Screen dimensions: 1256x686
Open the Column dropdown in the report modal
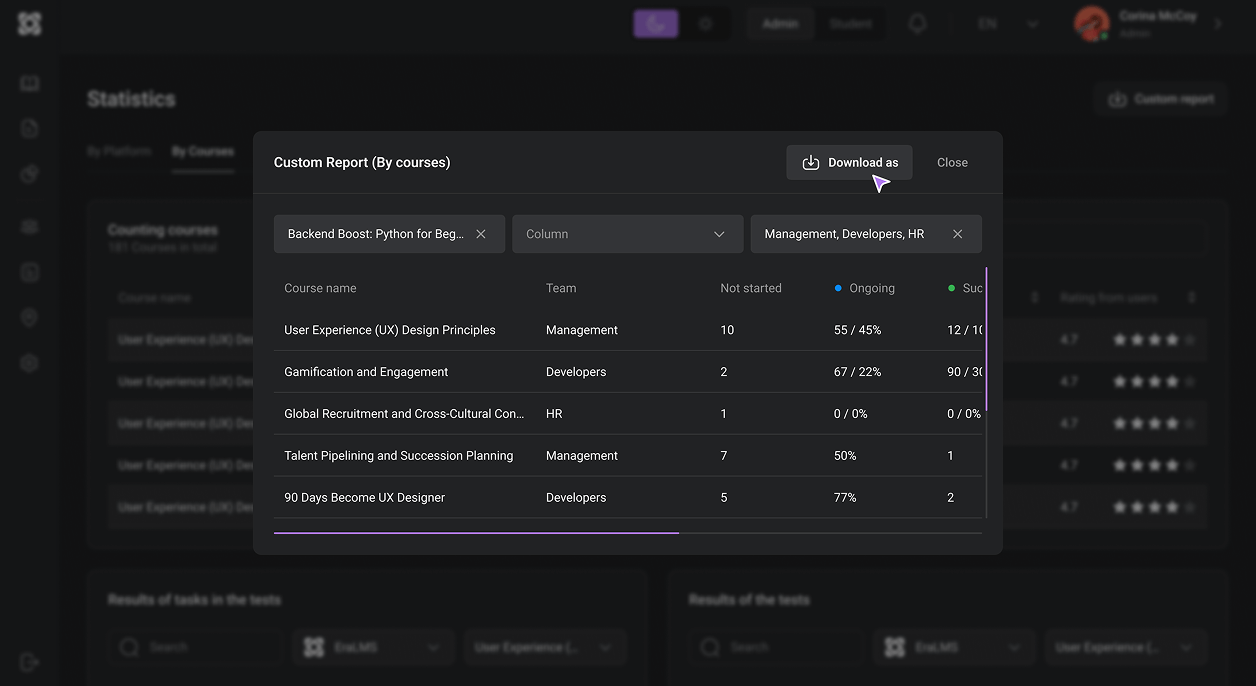(627, 233)
